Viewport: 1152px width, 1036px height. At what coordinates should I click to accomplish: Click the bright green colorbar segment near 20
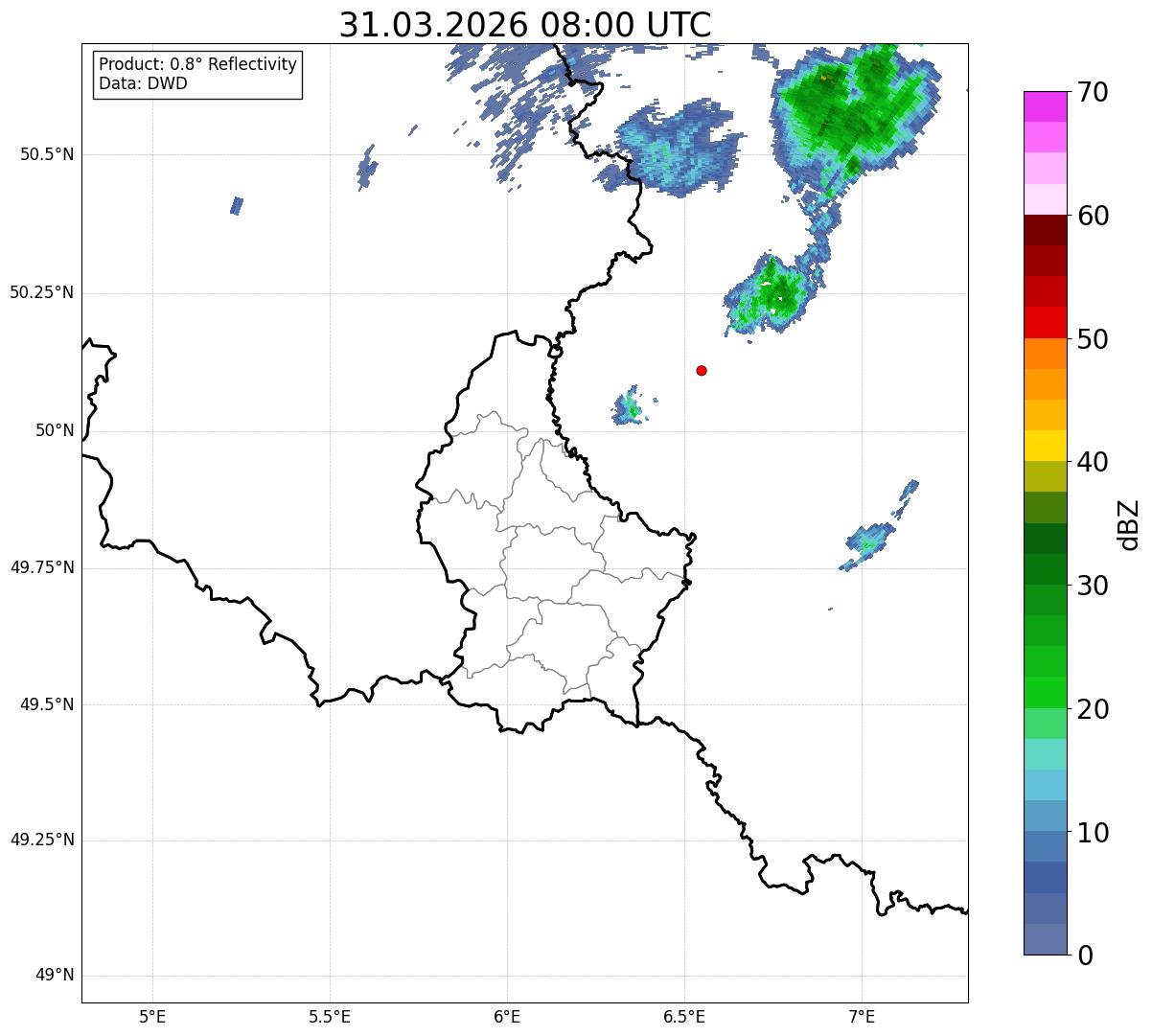(x=1045, y=693)
